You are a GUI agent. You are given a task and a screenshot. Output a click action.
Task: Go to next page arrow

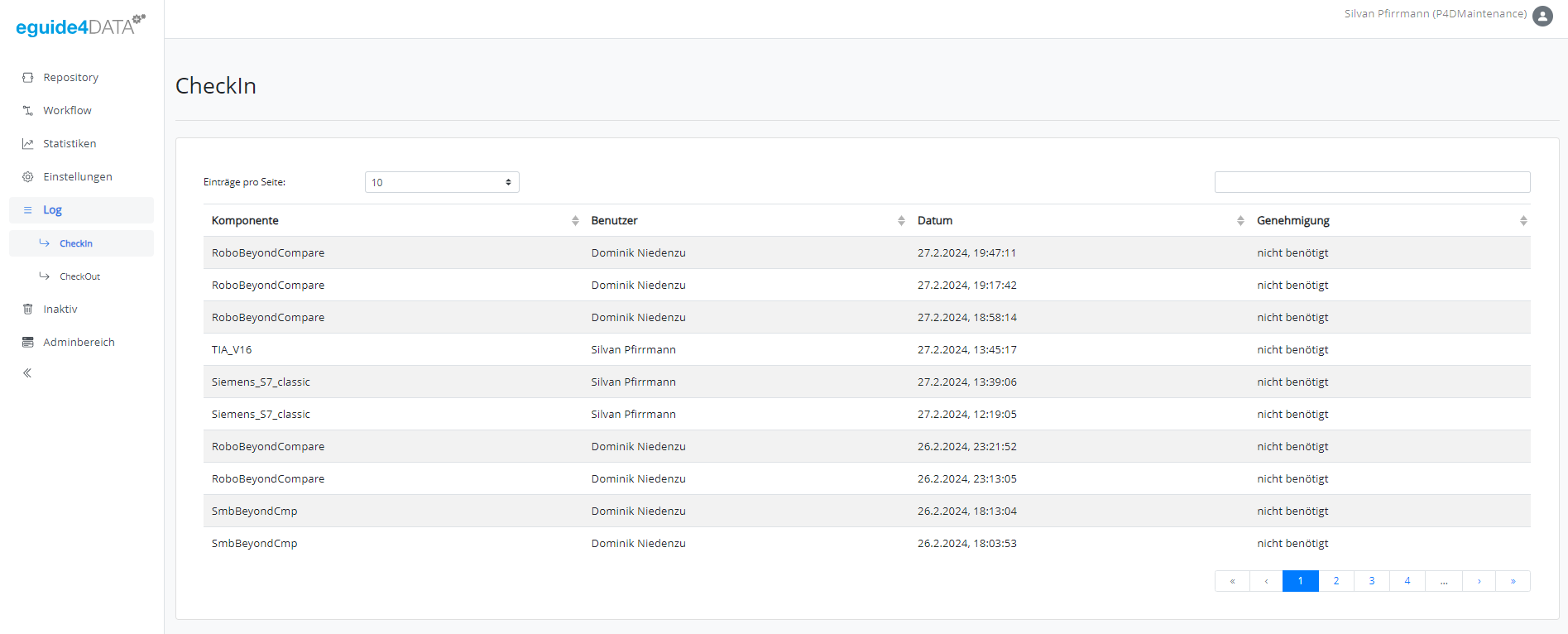(x=1479, y=581)
